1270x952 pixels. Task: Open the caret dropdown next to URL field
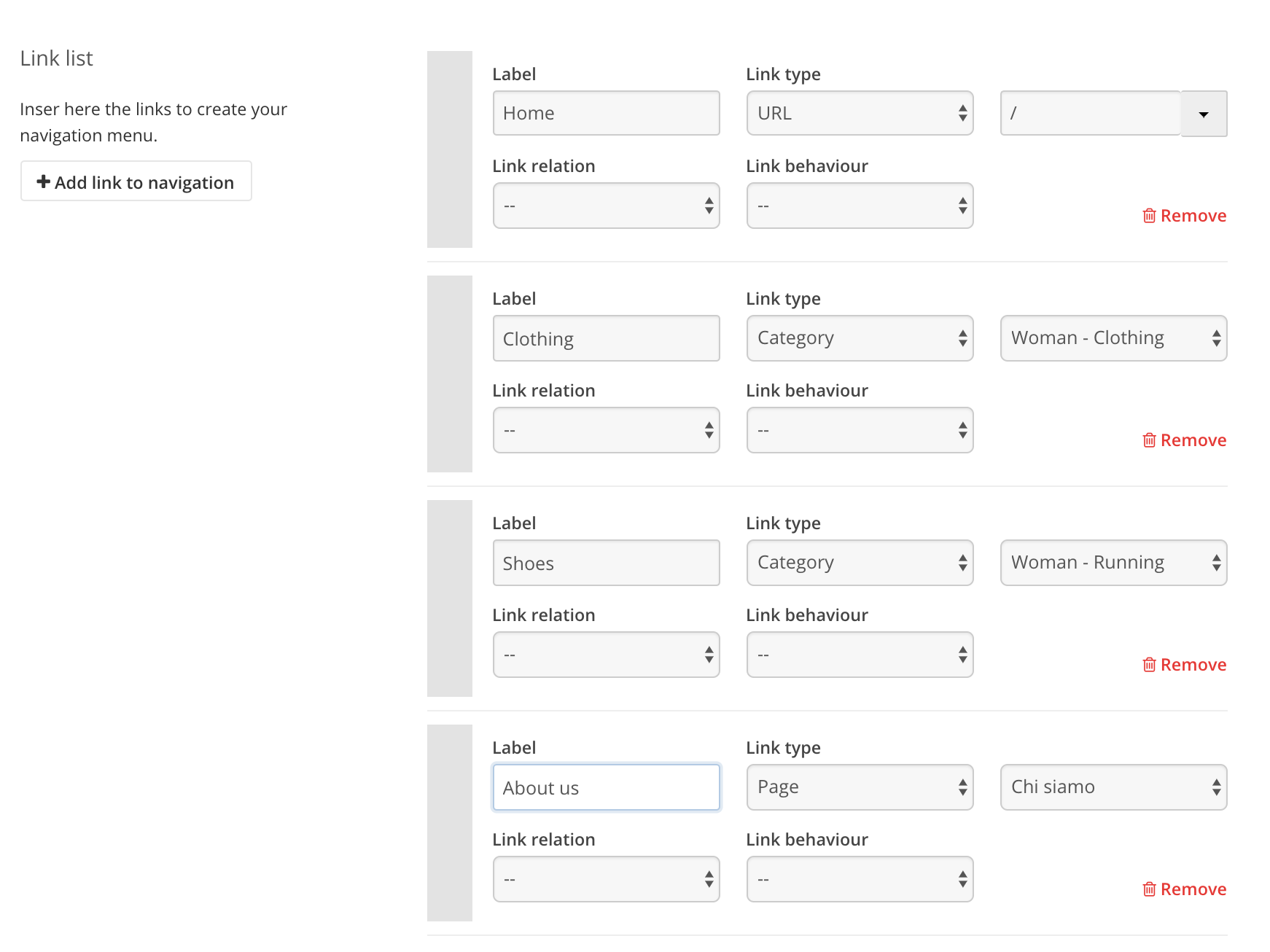coord(1204,114)
